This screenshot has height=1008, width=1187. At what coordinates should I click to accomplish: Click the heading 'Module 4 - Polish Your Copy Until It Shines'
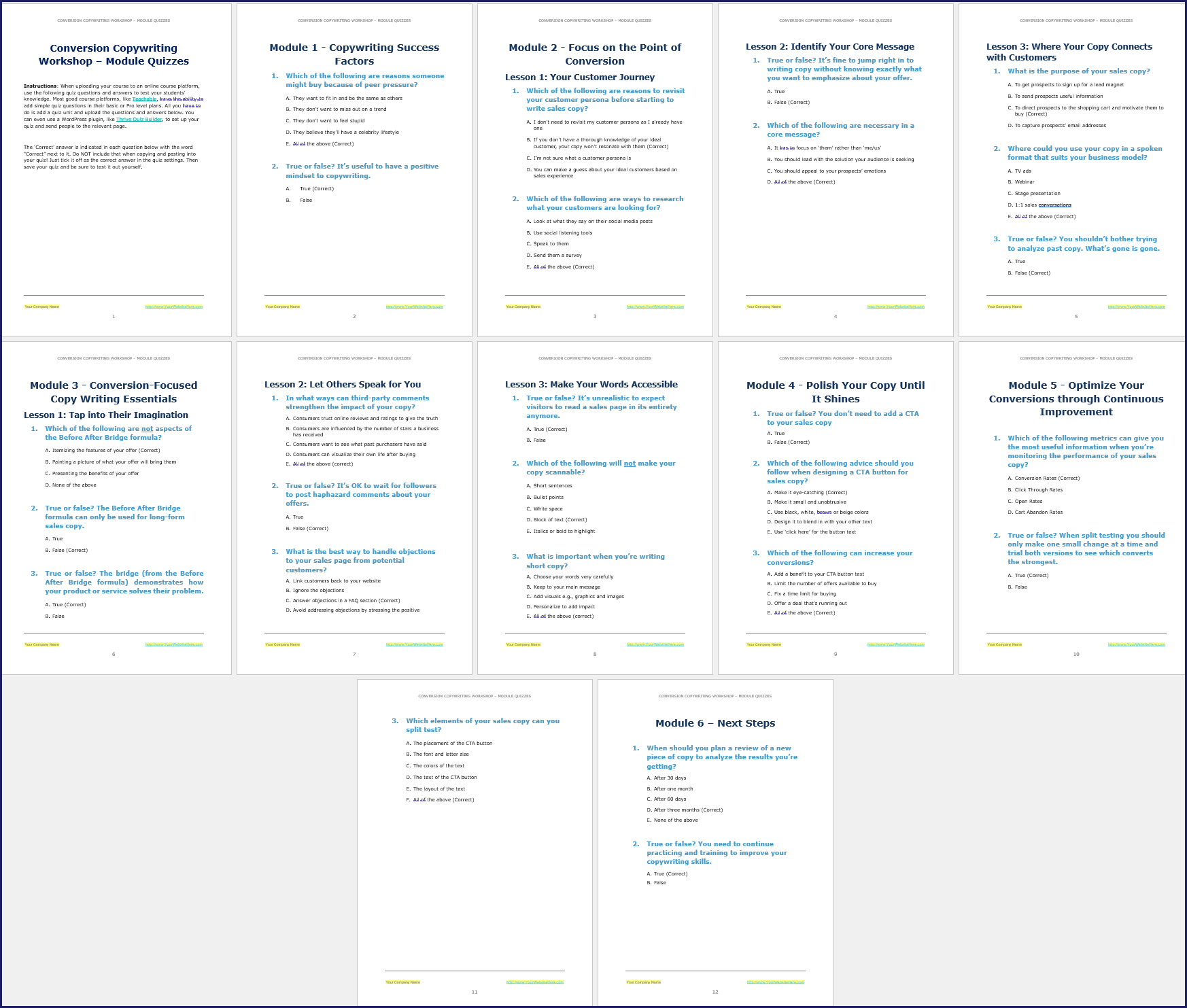836,392
